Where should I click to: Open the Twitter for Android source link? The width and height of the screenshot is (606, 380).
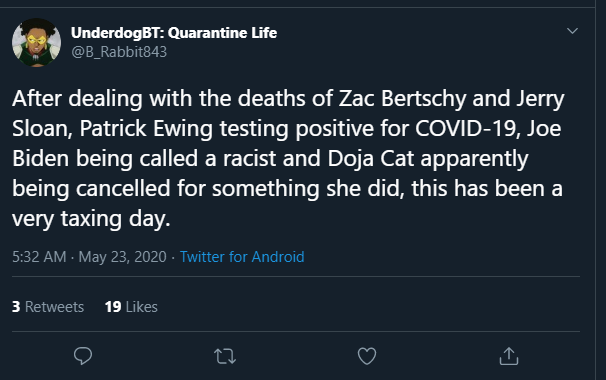tap(242, 257)
